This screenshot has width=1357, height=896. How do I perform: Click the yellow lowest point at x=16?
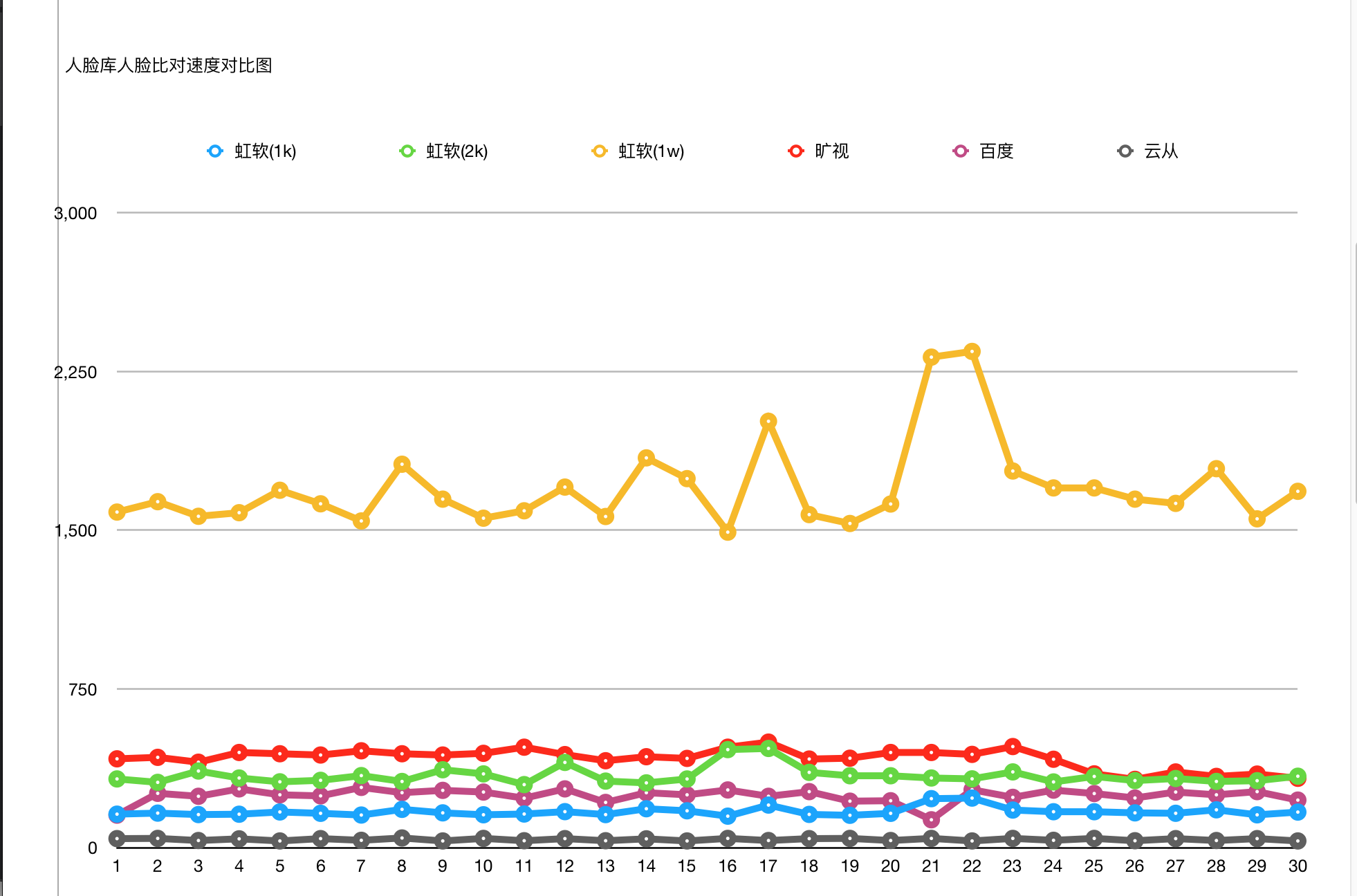click(728, 532)
